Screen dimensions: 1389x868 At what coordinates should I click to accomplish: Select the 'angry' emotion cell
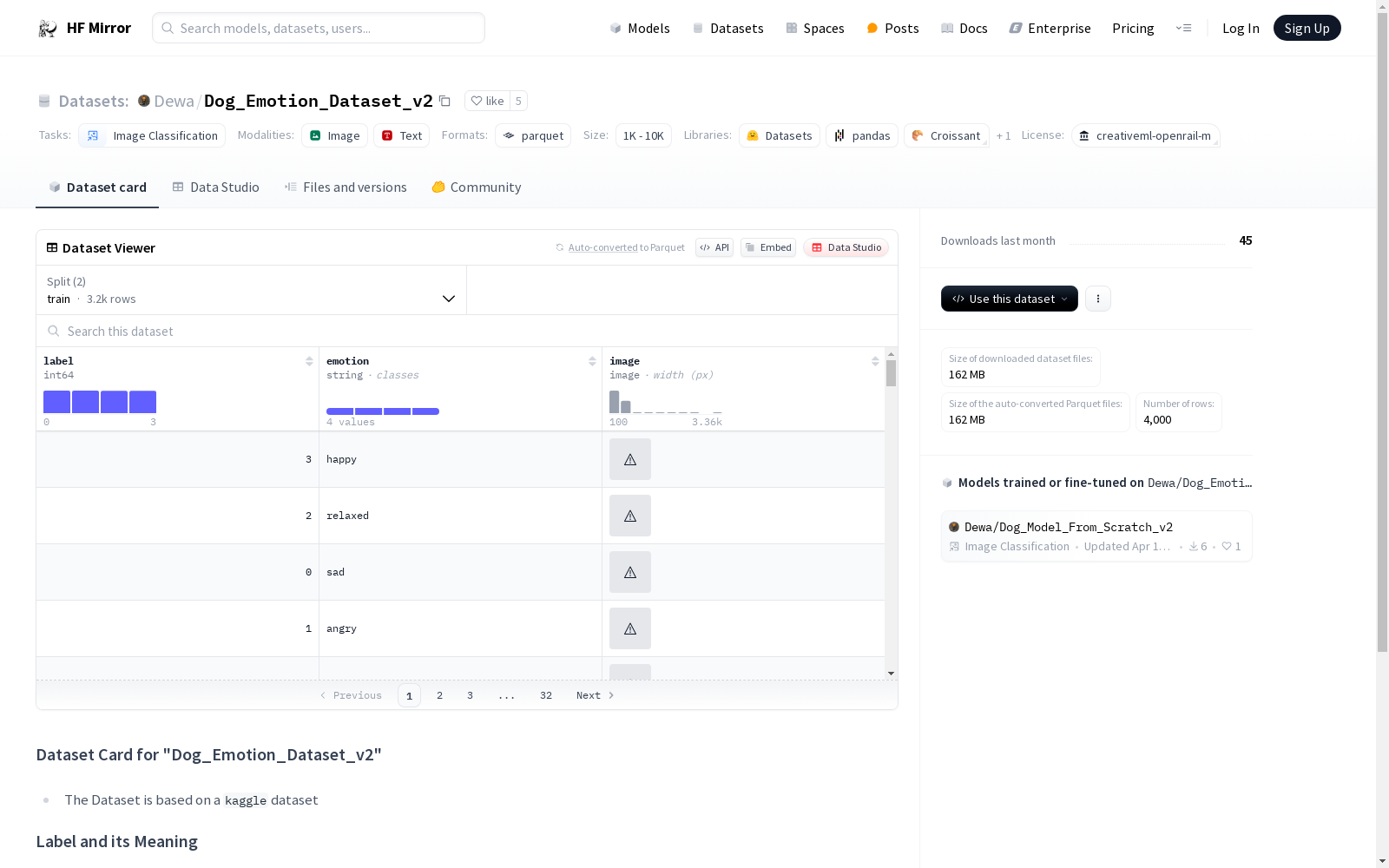pos(460,628)
